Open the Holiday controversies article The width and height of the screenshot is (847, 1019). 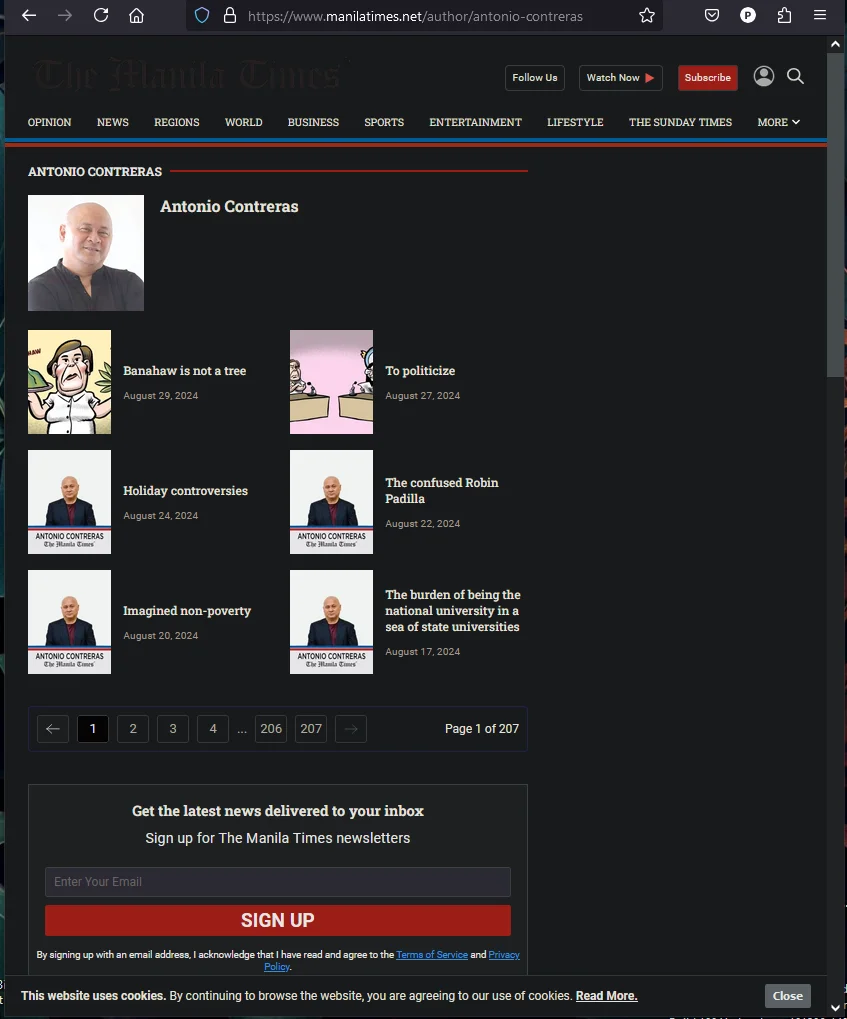(x=185, y=491)
